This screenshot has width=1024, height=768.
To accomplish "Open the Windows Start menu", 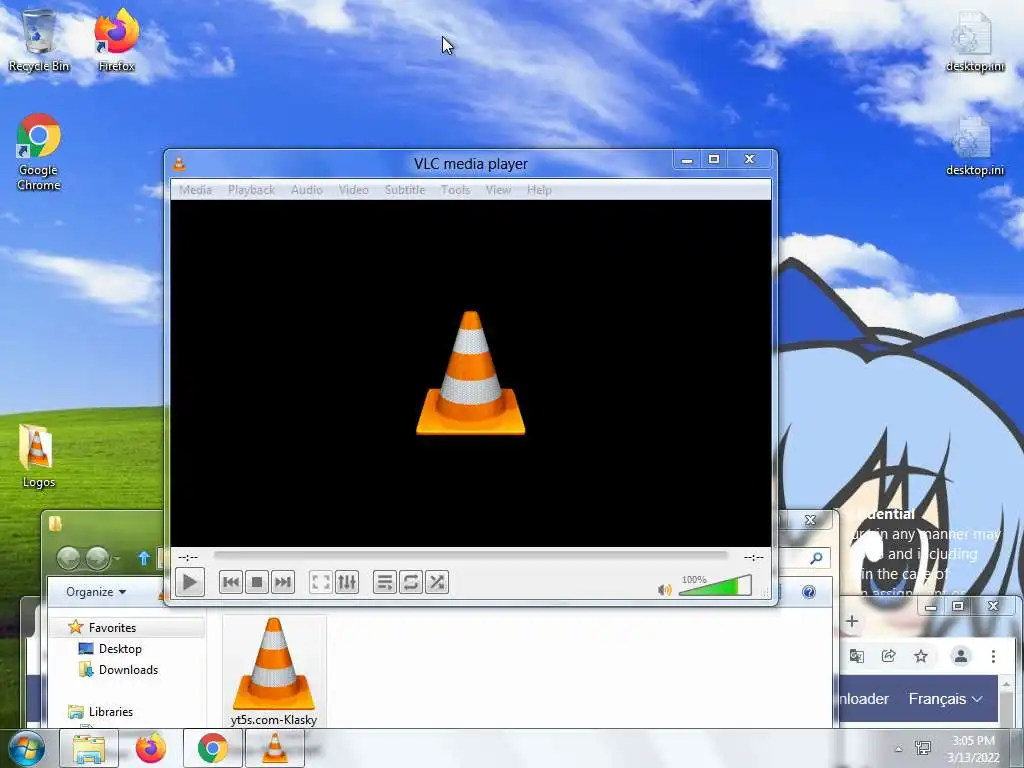I will 26,748.
